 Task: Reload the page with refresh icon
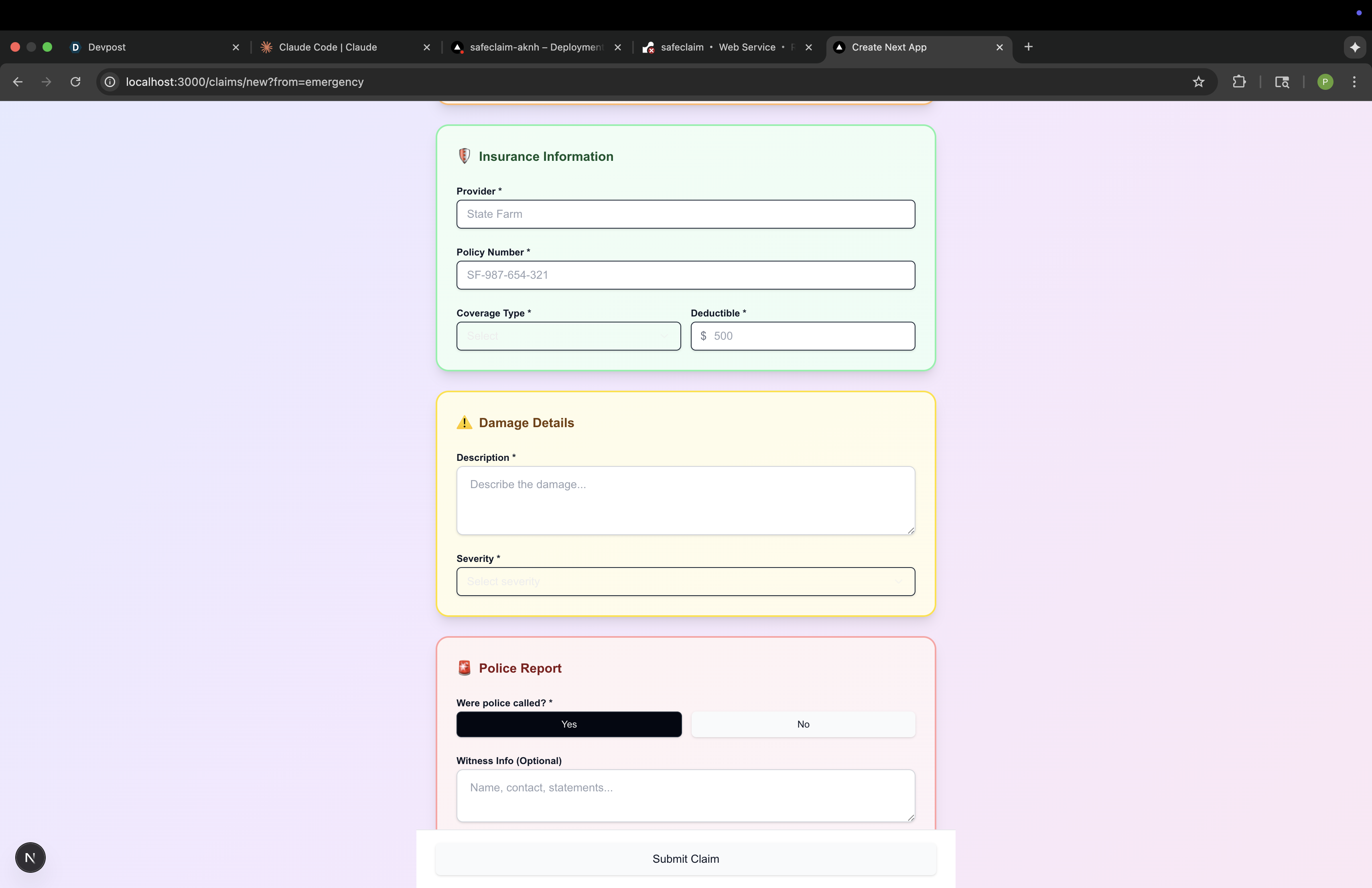(75, 82)
